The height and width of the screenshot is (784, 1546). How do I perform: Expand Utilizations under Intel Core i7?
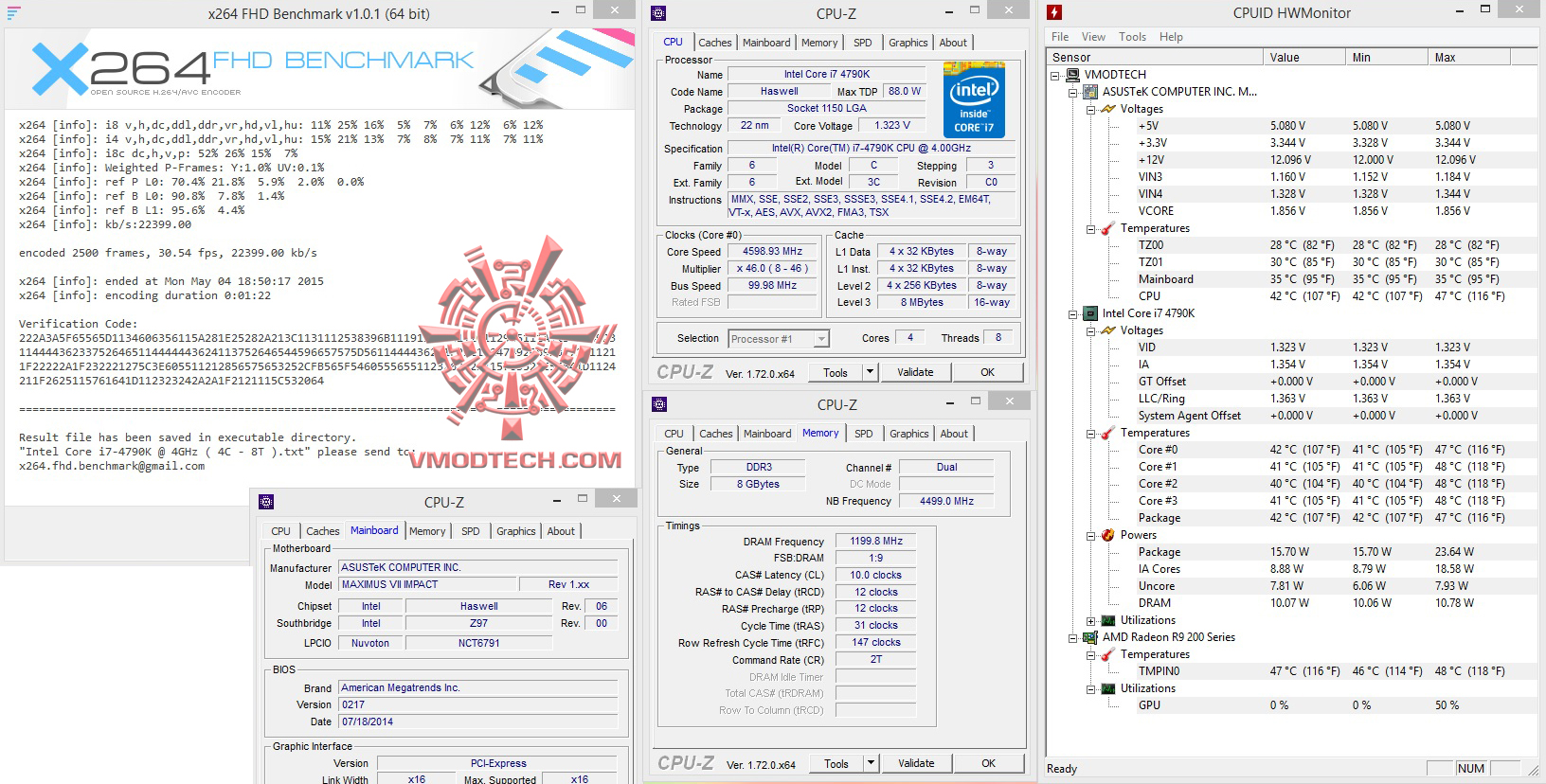coord(1091,620)
